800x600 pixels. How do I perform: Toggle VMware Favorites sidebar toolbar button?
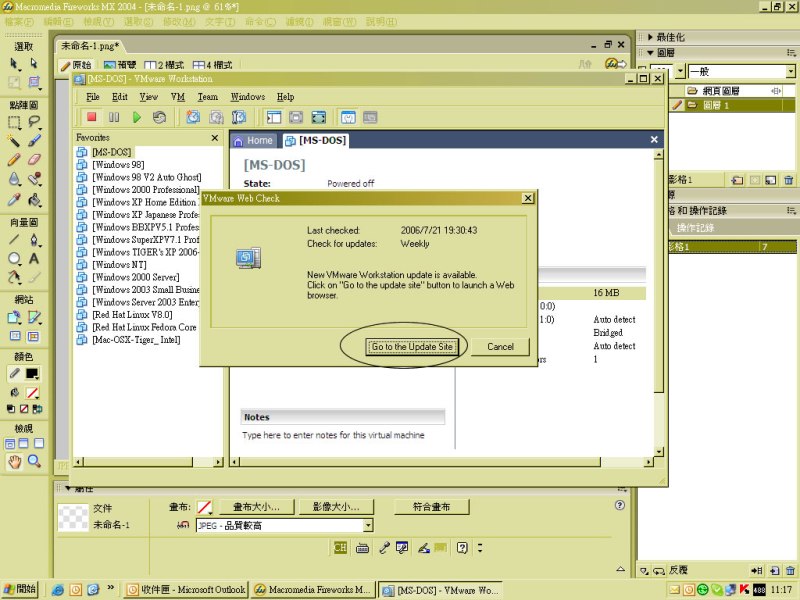coord(274,117)
